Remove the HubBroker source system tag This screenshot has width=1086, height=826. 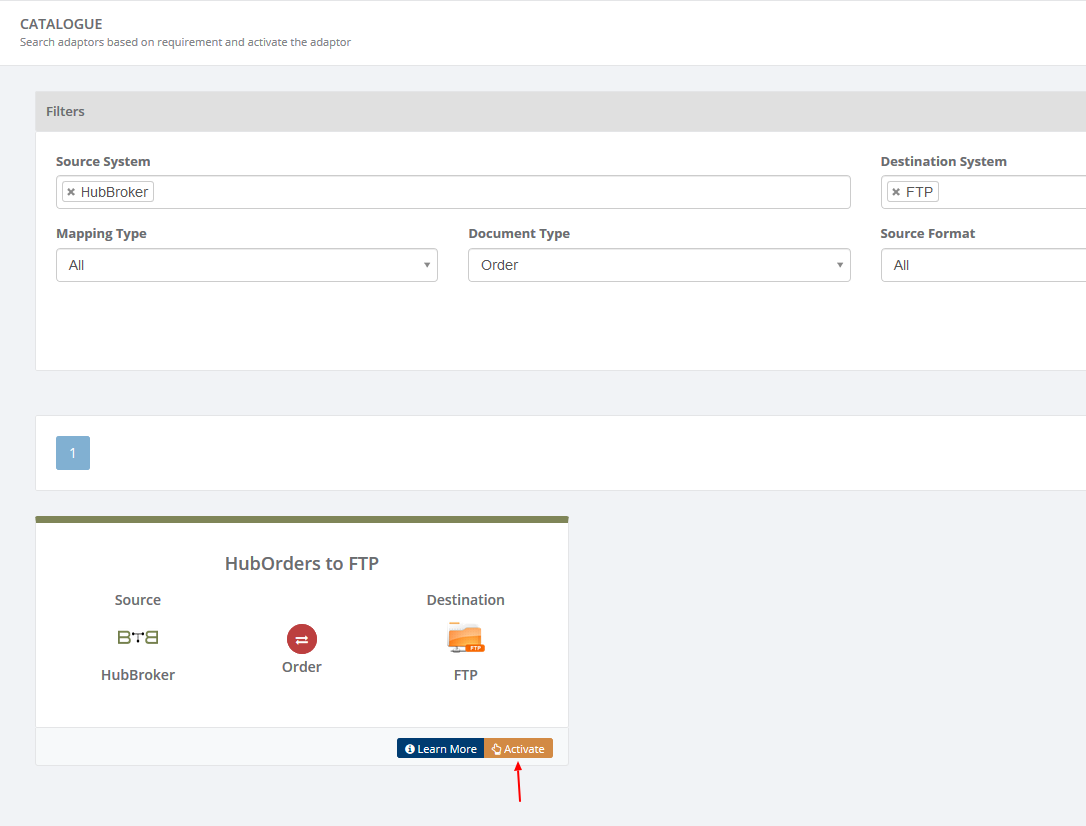coord(71,192)
